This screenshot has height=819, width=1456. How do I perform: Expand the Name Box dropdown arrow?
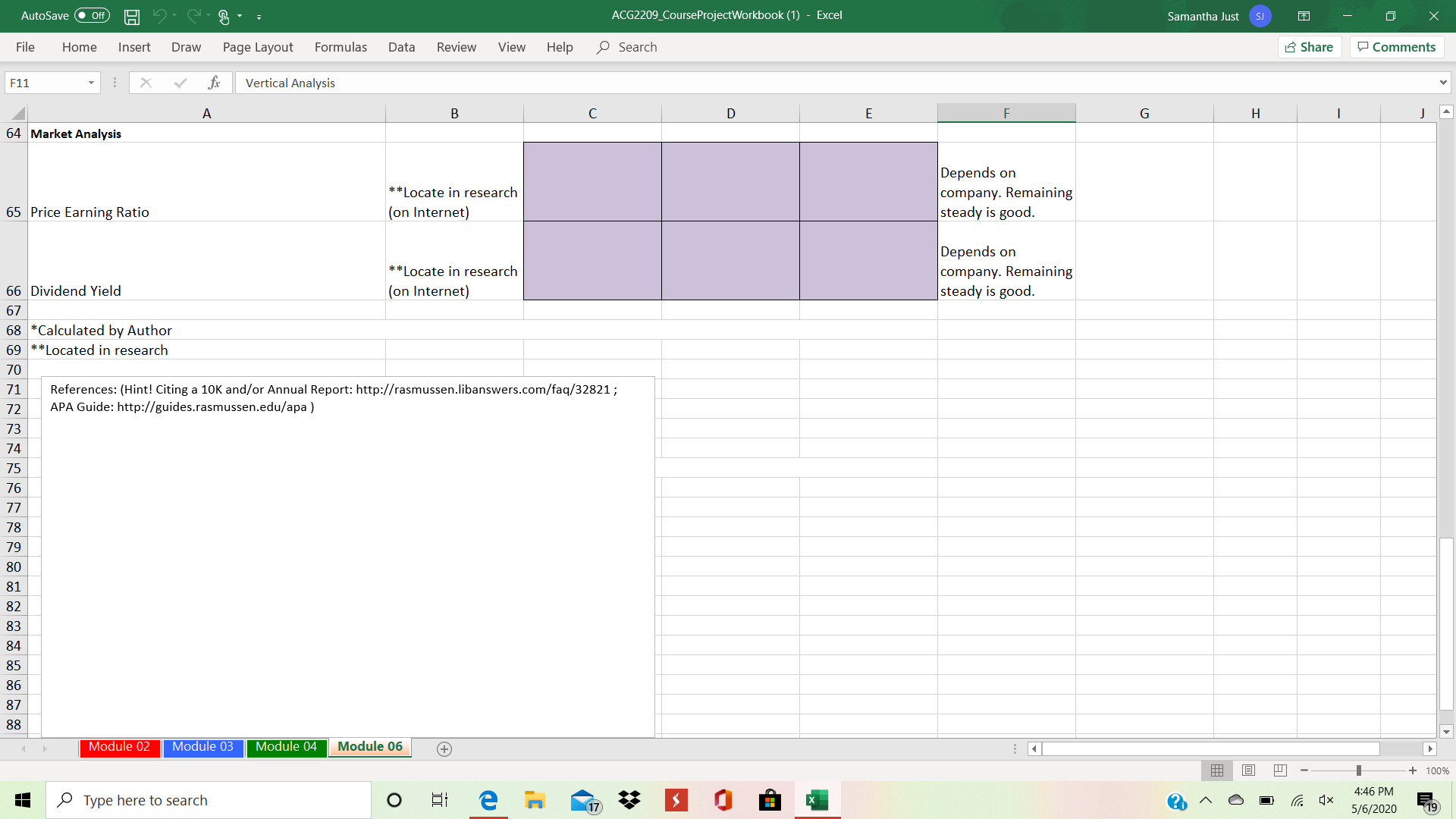click(91, 83)
